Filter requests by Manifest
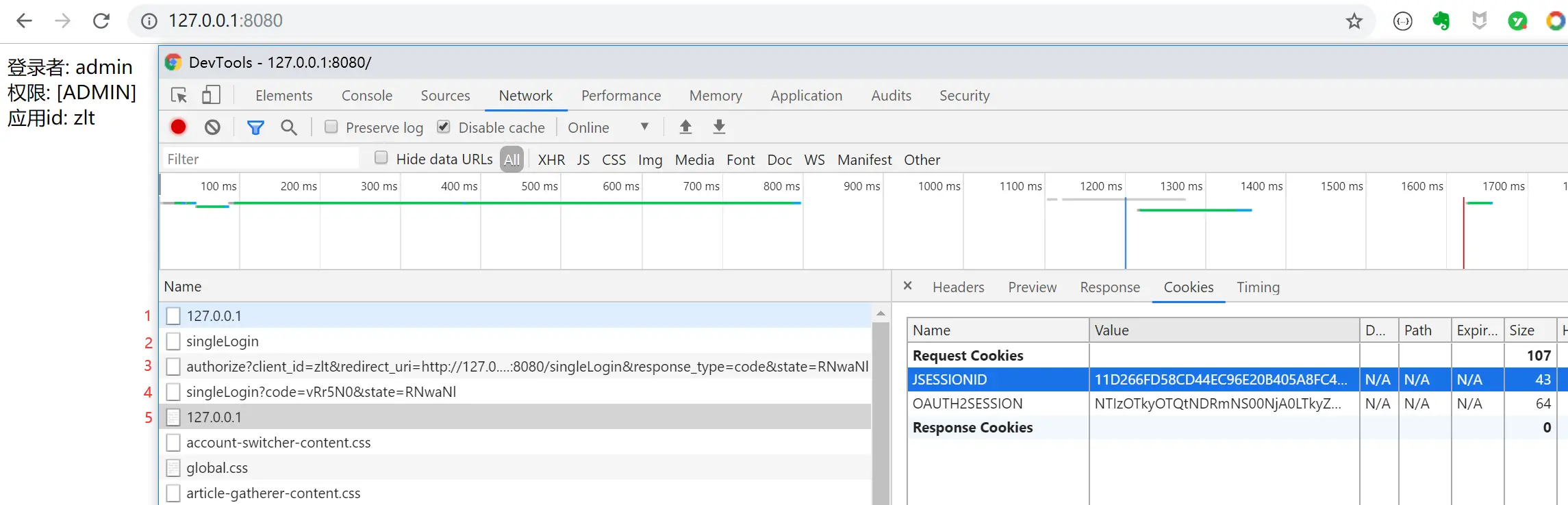This screenshot has height=505, width=1568. (864, 159)
